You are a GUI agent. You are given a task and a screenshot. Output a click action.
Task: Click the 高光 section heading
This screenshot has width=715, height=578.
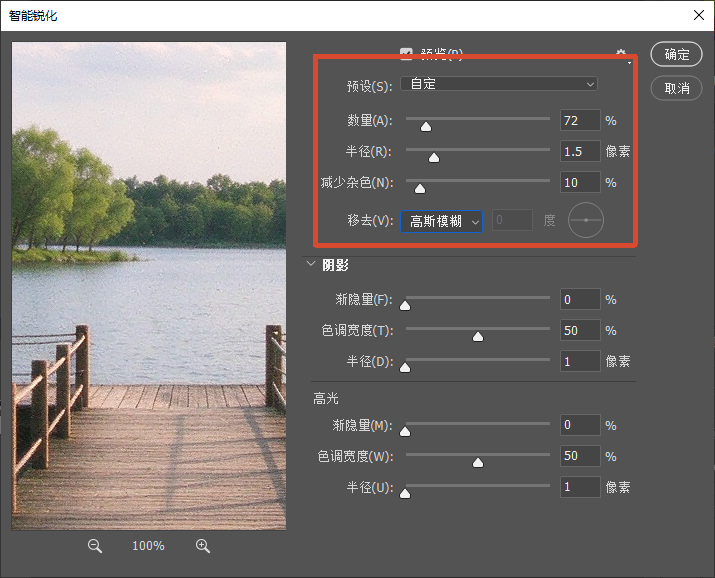pos(326,398)
